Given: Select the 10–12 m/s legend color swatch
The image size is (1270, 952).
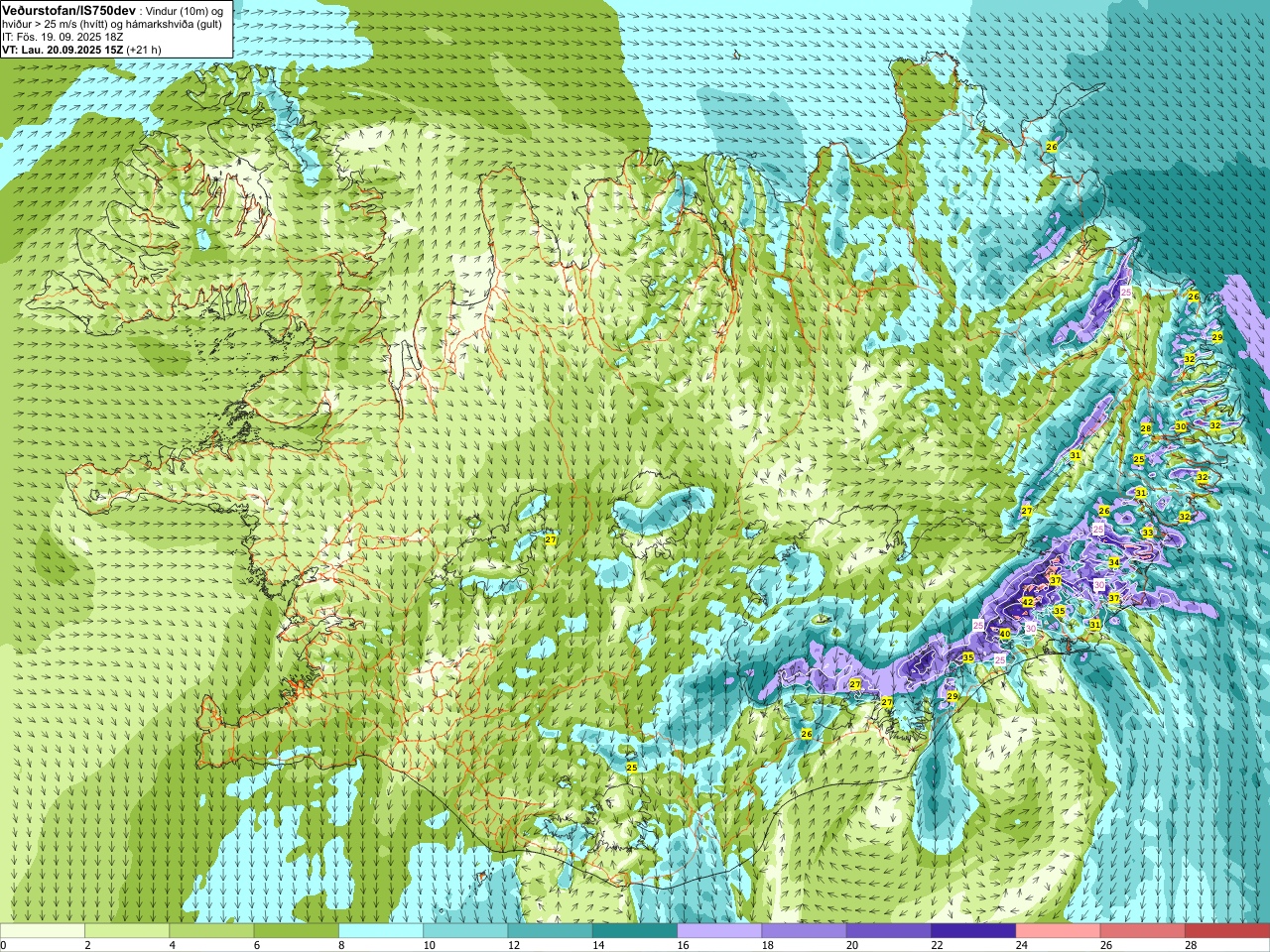Looking at the screenshot, I should click(x=465, y=931).
